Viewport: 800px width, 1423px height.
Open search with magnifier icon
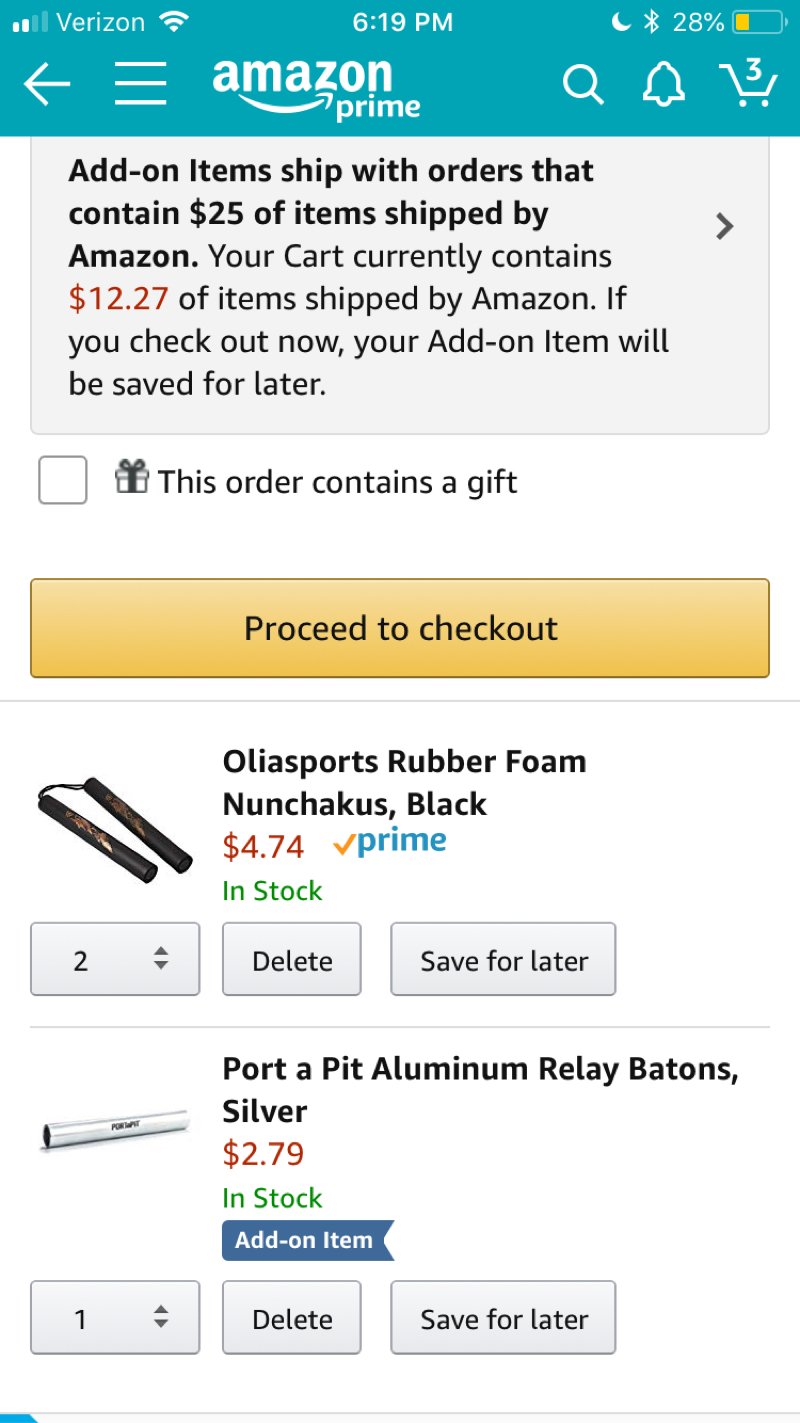(583, 85)
